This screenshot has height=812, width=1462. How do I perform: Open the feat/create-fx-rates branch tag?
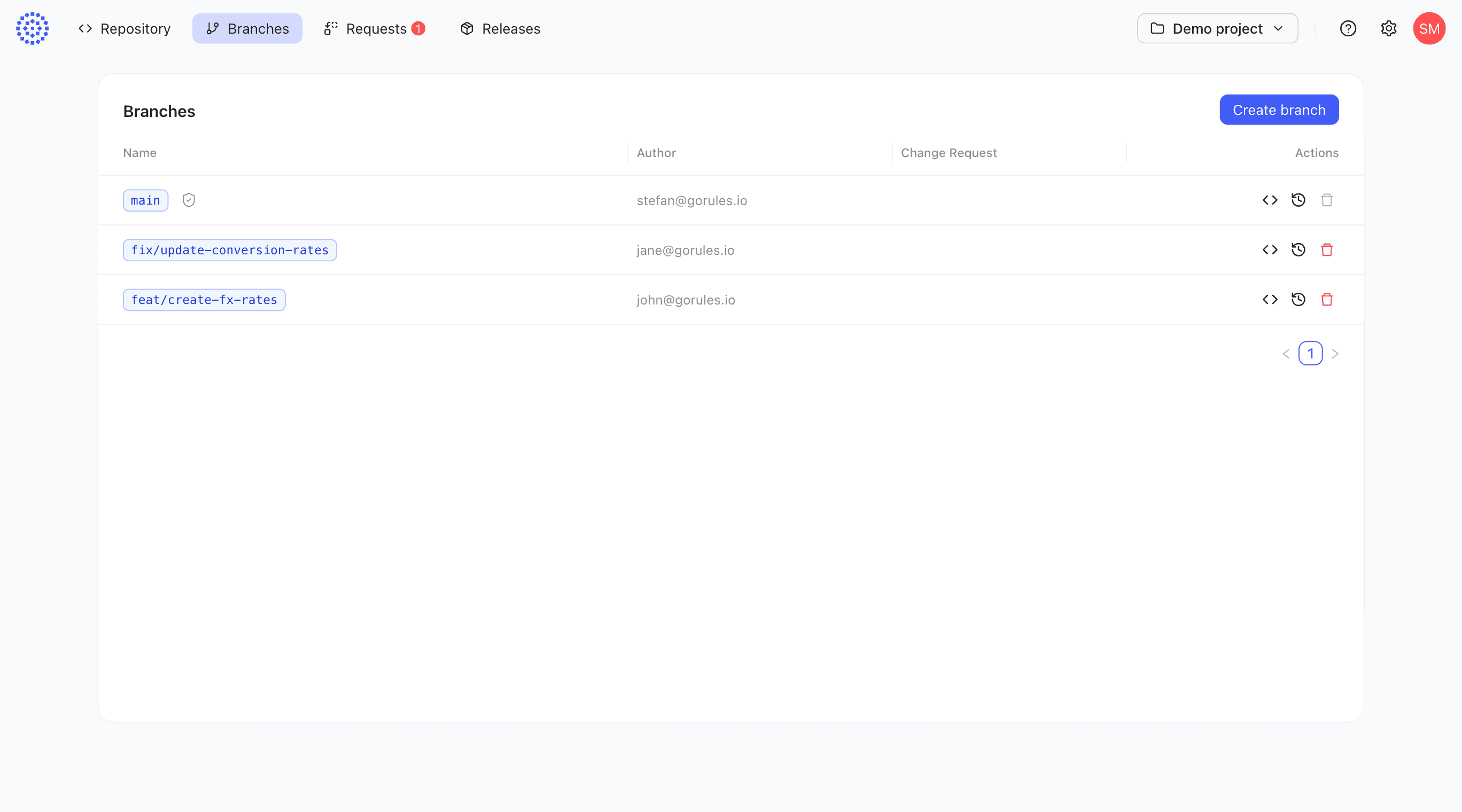click(204, 300)
